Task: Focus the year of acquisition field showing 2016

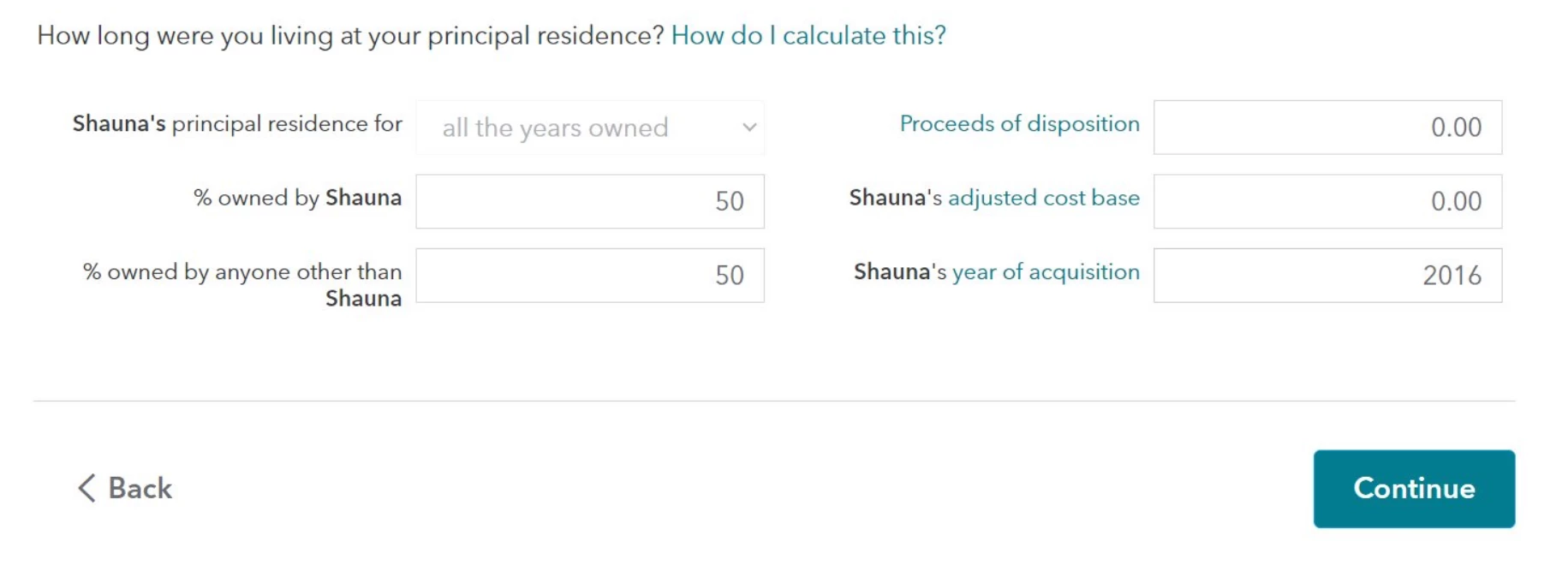Action: point(1327,276)
